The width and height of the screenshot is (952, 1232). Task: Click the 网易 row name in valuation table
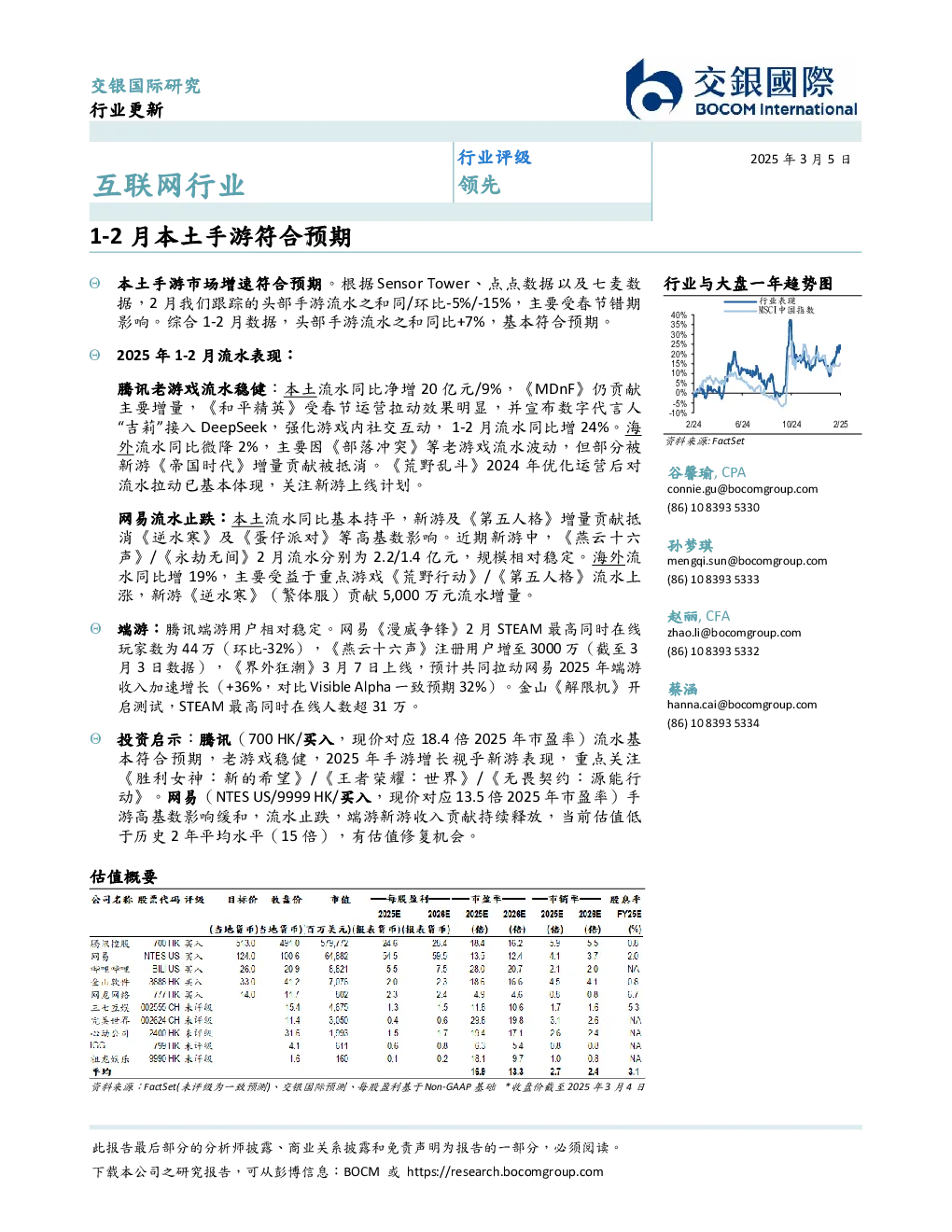click(x=100, y=957)
